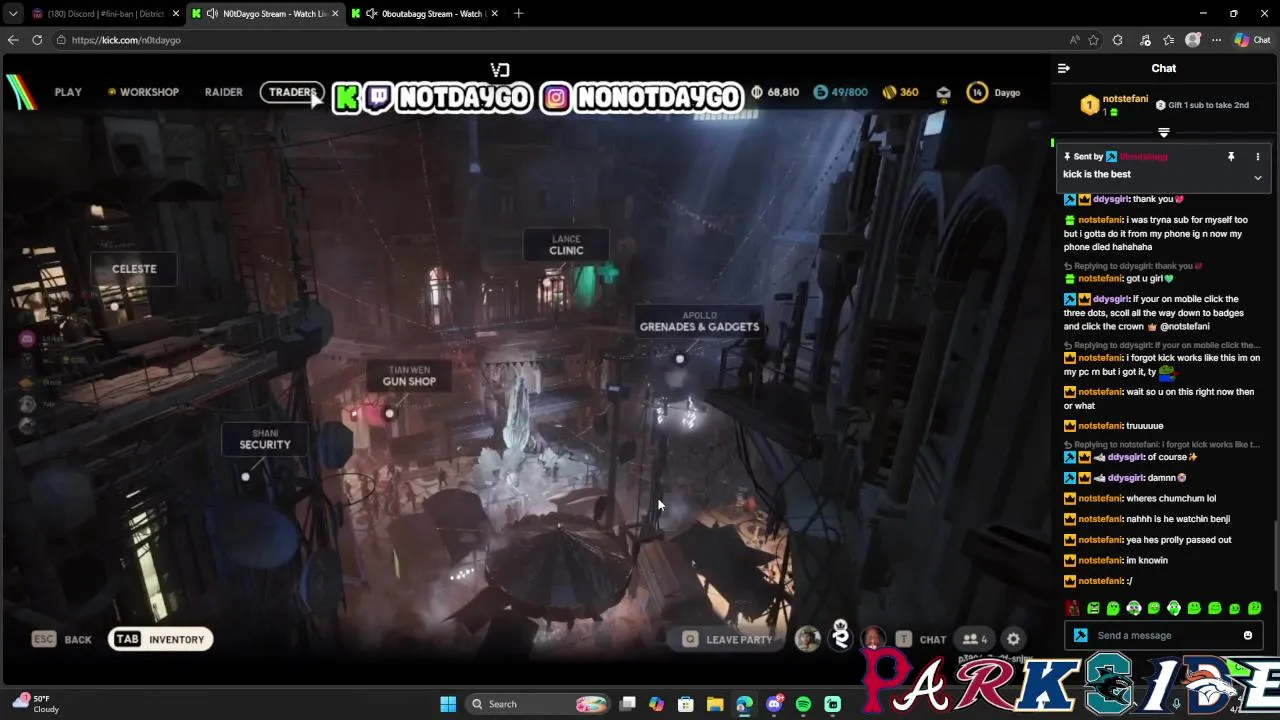Open the emoji picker in the message box

coord(1247,635)
